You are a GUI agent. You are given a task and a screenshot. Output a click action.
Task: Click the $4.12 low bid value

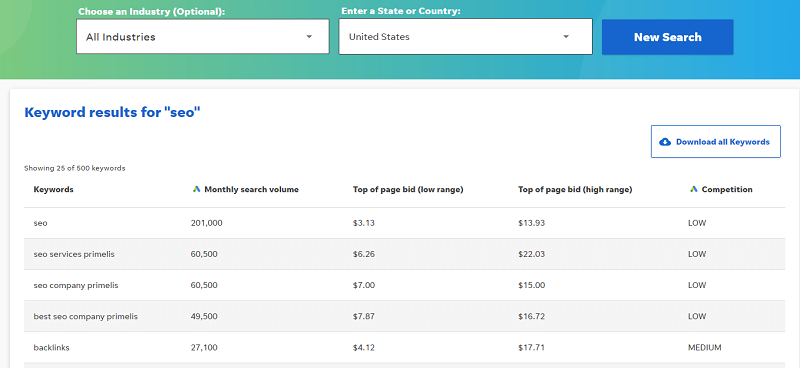point(364,348)
